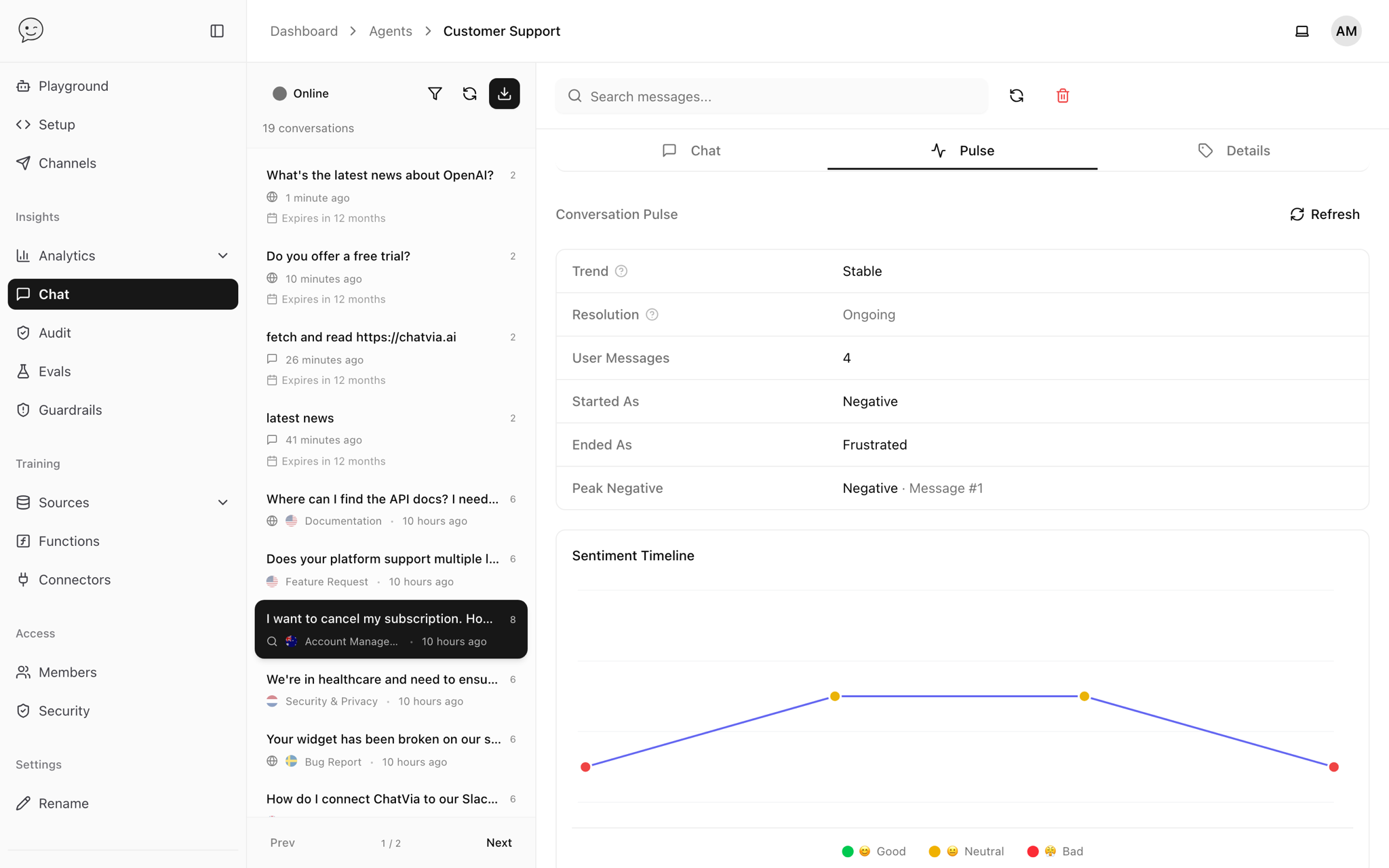The width and height of the screenshot is (1389, 868).
Task: Toggle the Good legend entry
Action: point(874,852)
